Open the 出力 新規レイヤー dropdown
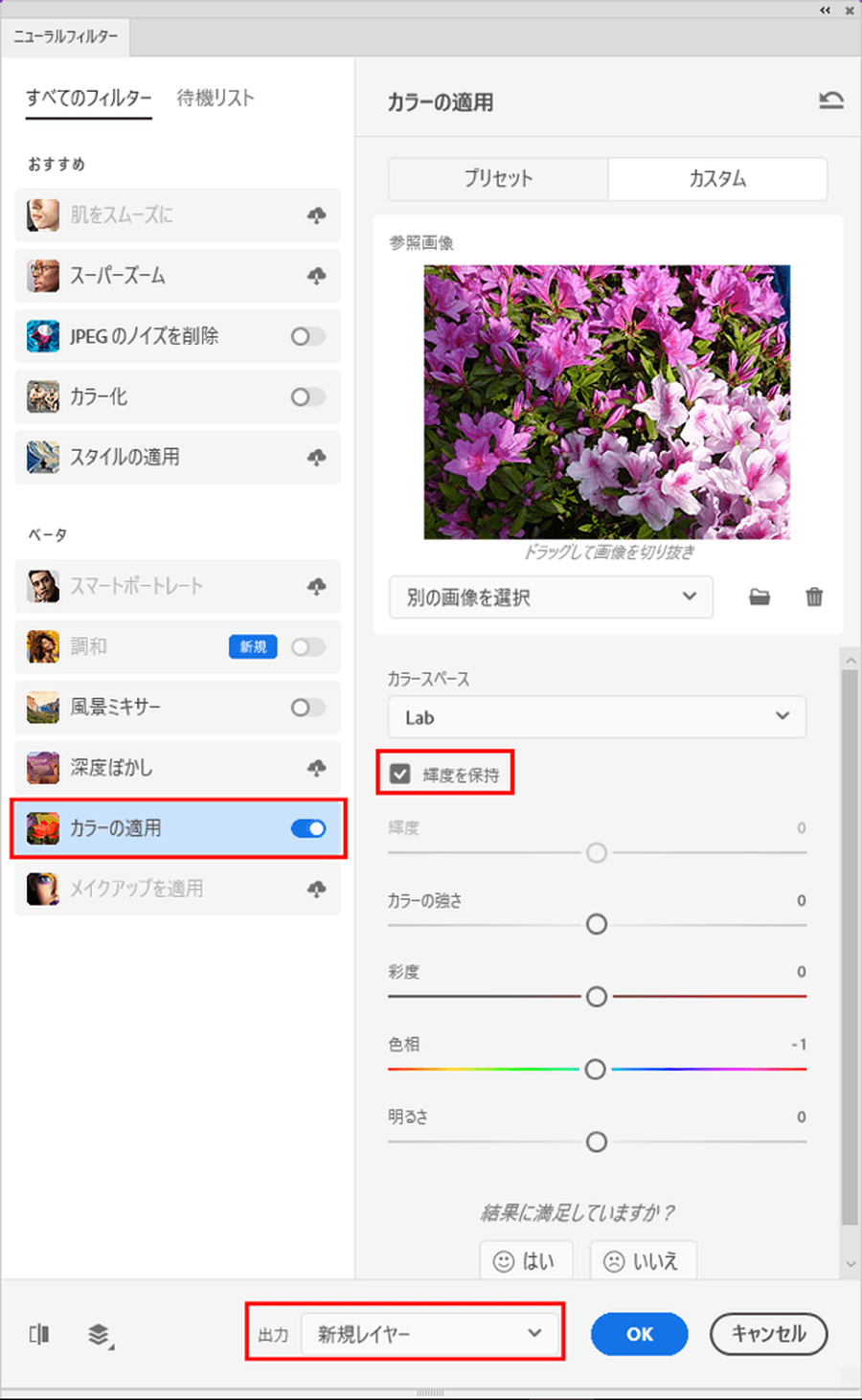862x1400 pixels. [x=430, y=1333]
